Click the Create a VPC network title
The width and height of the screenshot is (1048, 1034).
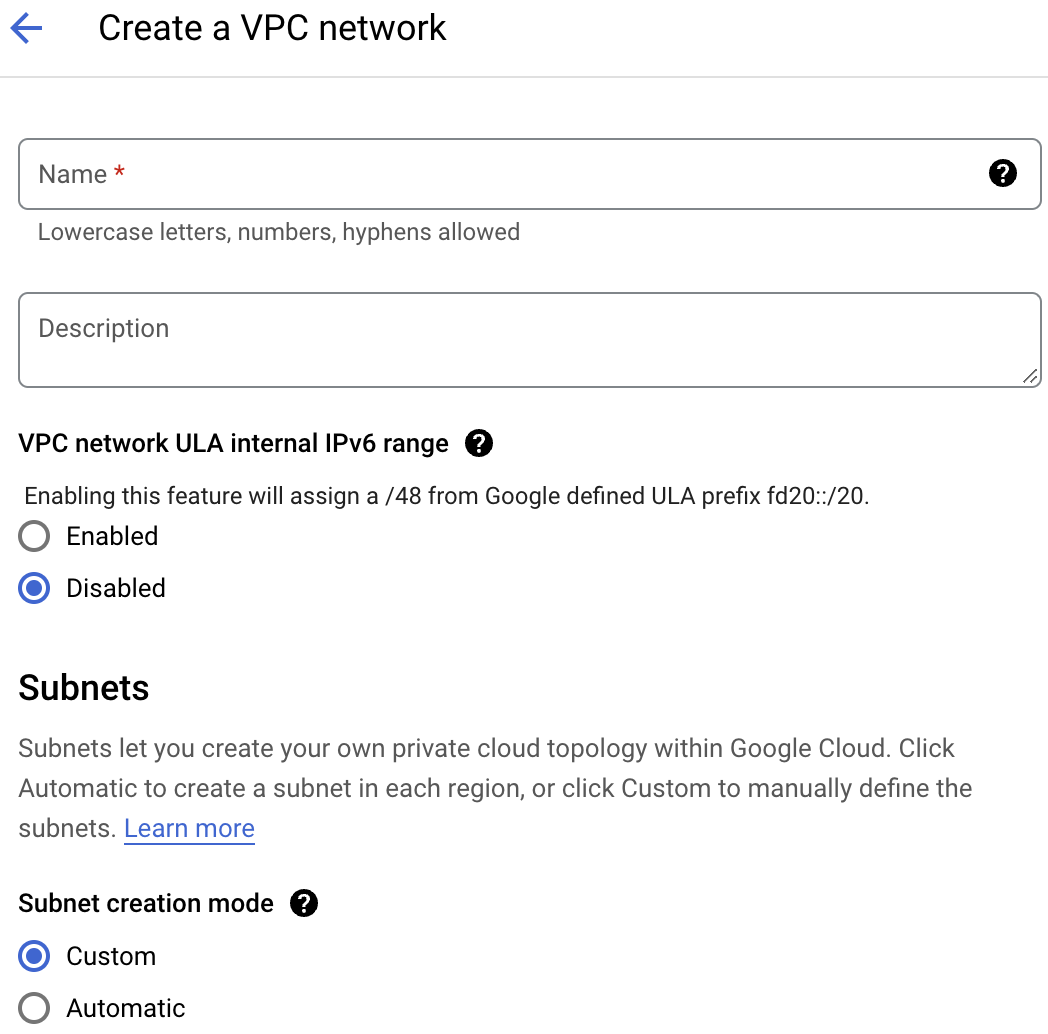(271, 28)
